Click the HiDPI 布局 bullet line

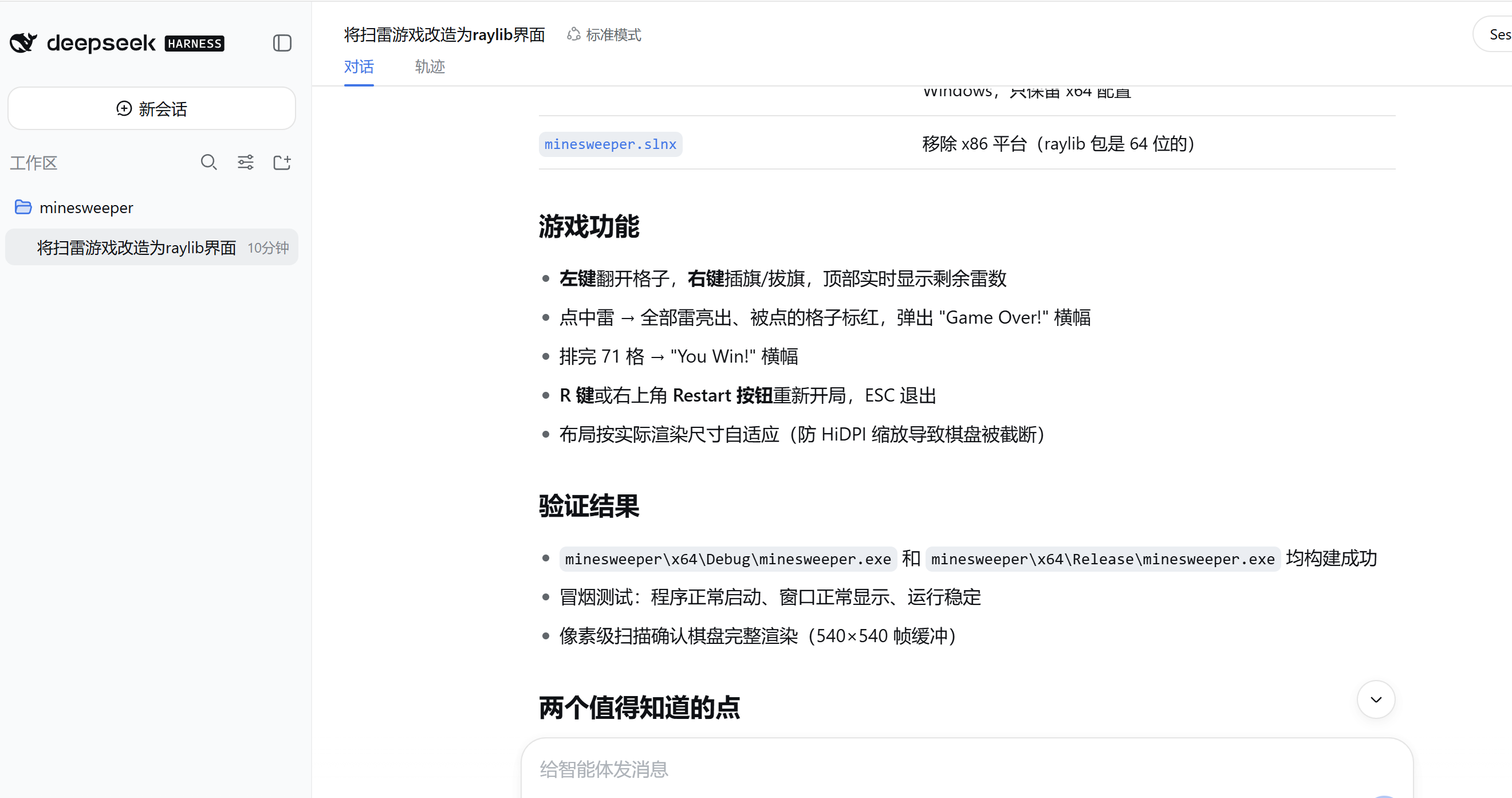pyautogui.click(x=802, y=435)
